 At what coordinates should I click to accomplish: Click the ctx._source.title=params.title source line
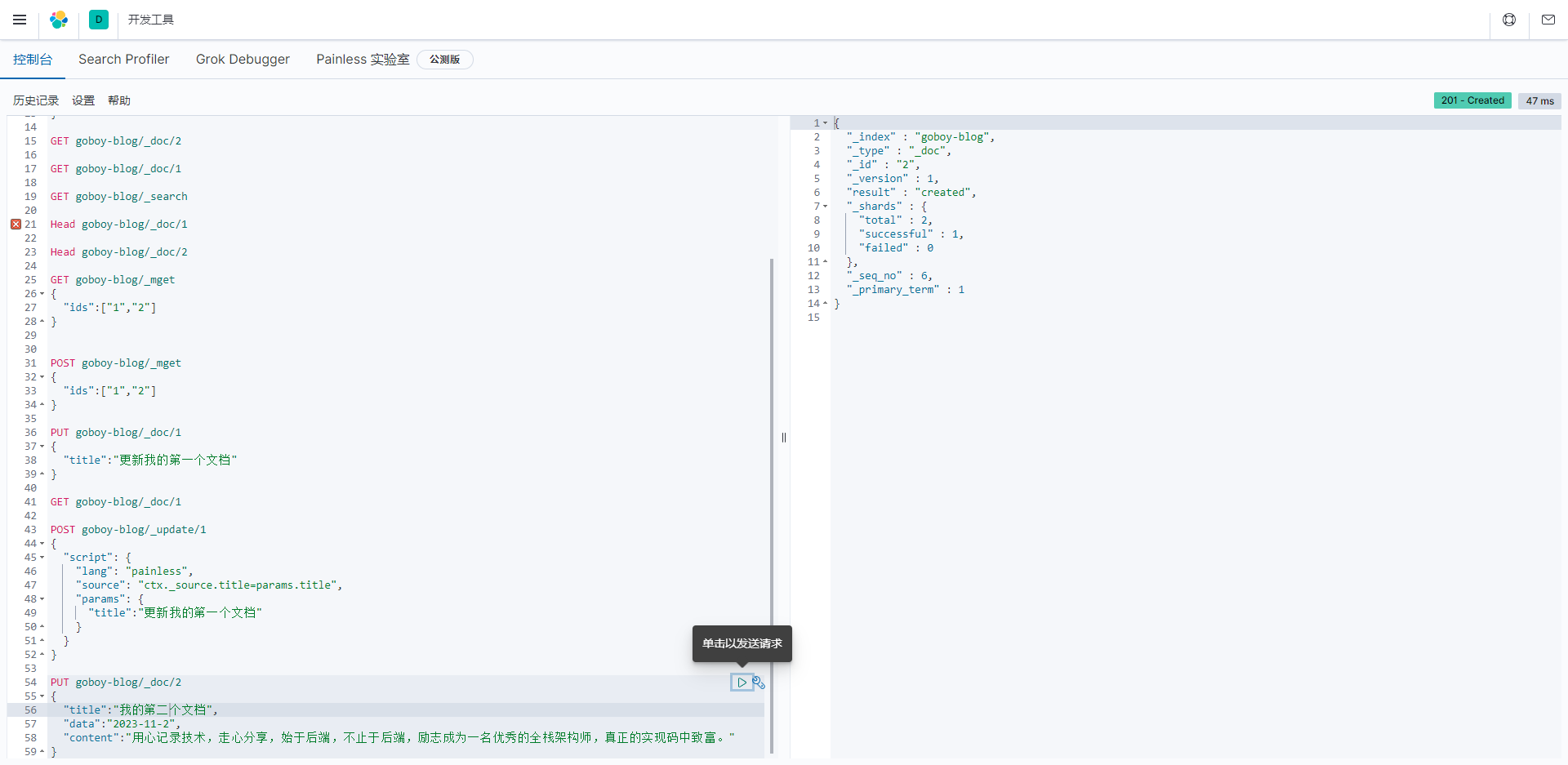pos(209,585)
